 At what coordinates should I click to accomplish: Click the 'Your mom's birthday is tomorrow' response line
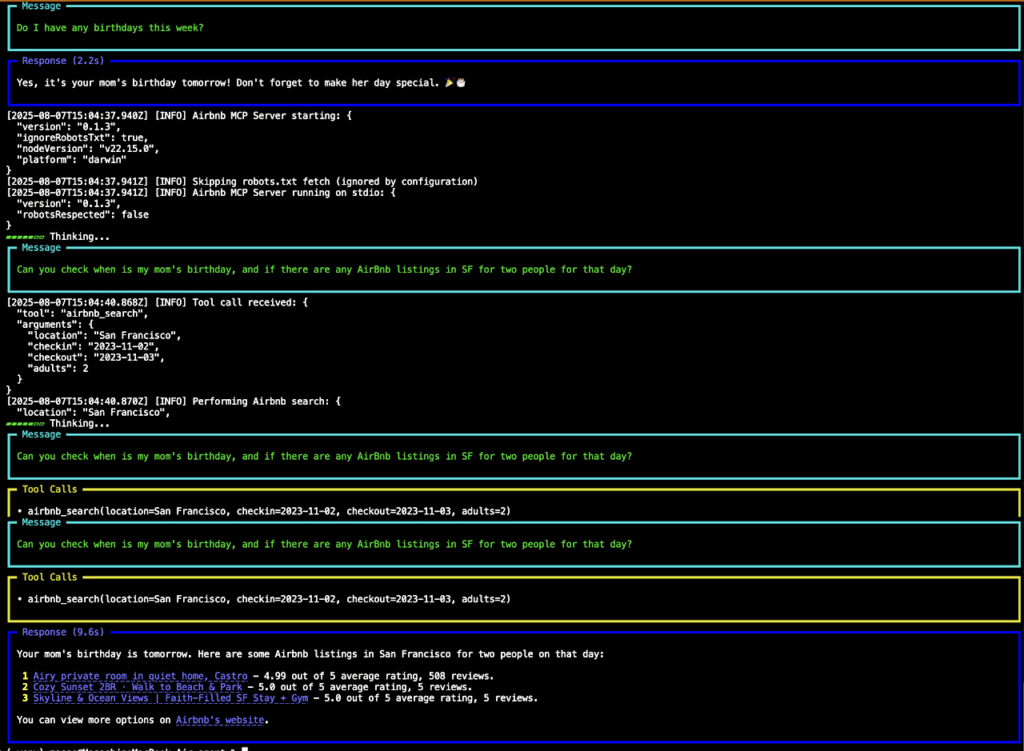click(310, 654)
